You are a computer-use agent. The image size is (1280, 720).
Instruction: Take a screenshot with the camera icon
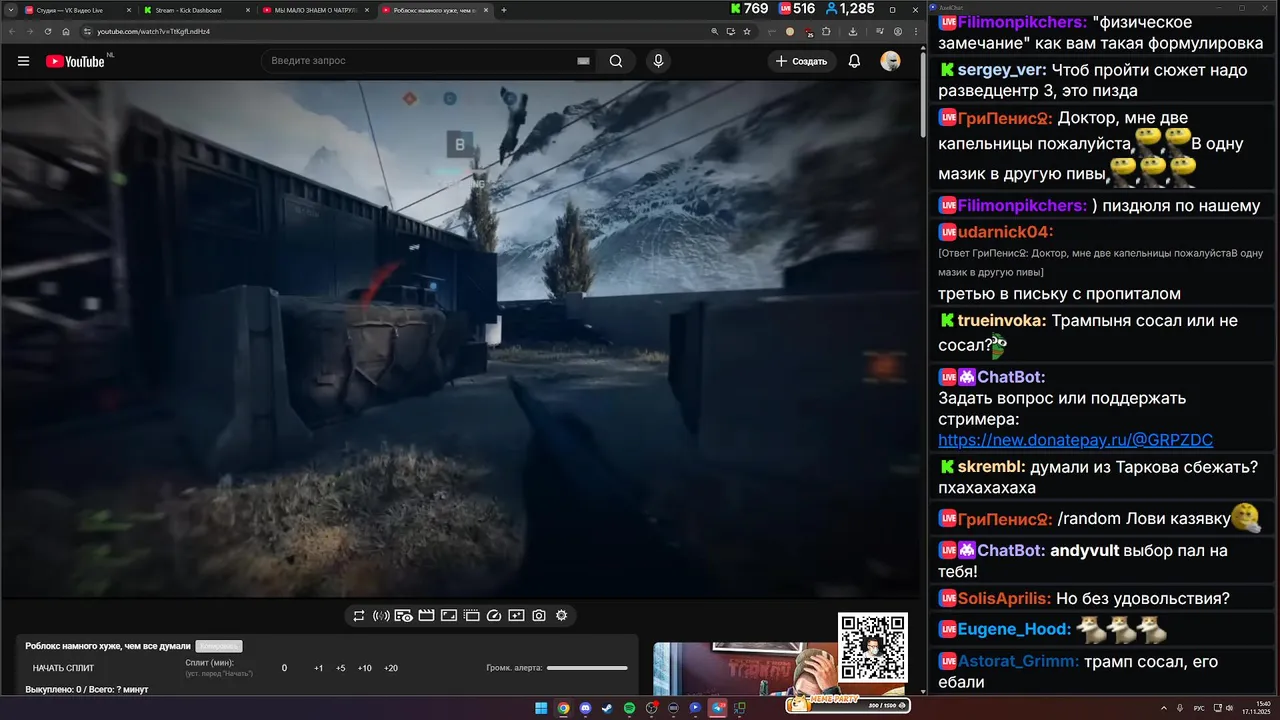pyautogui.click(x=539, y=616)
